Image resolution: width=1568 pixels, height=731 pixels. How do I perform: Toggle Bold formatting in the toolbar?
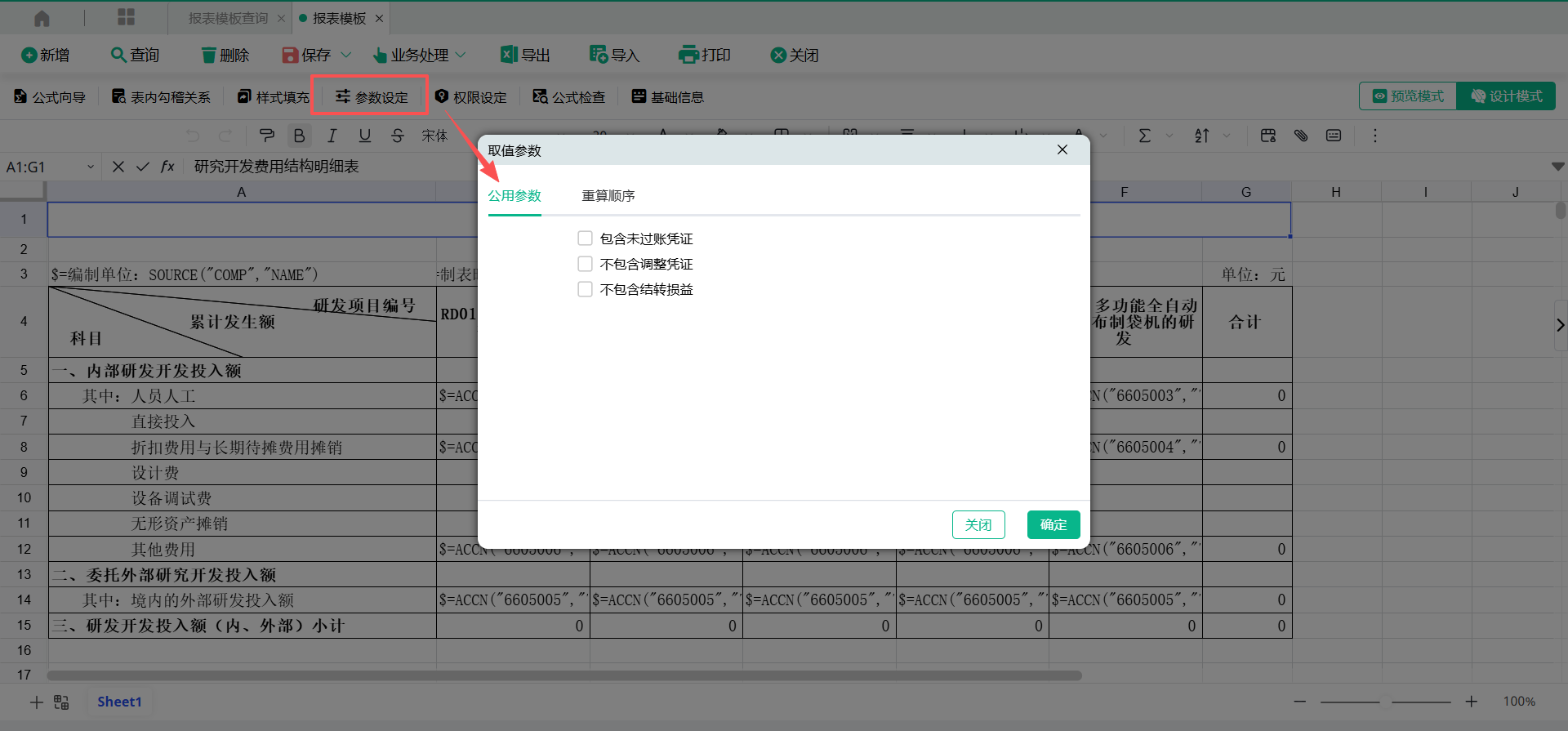tap(299, 136)
